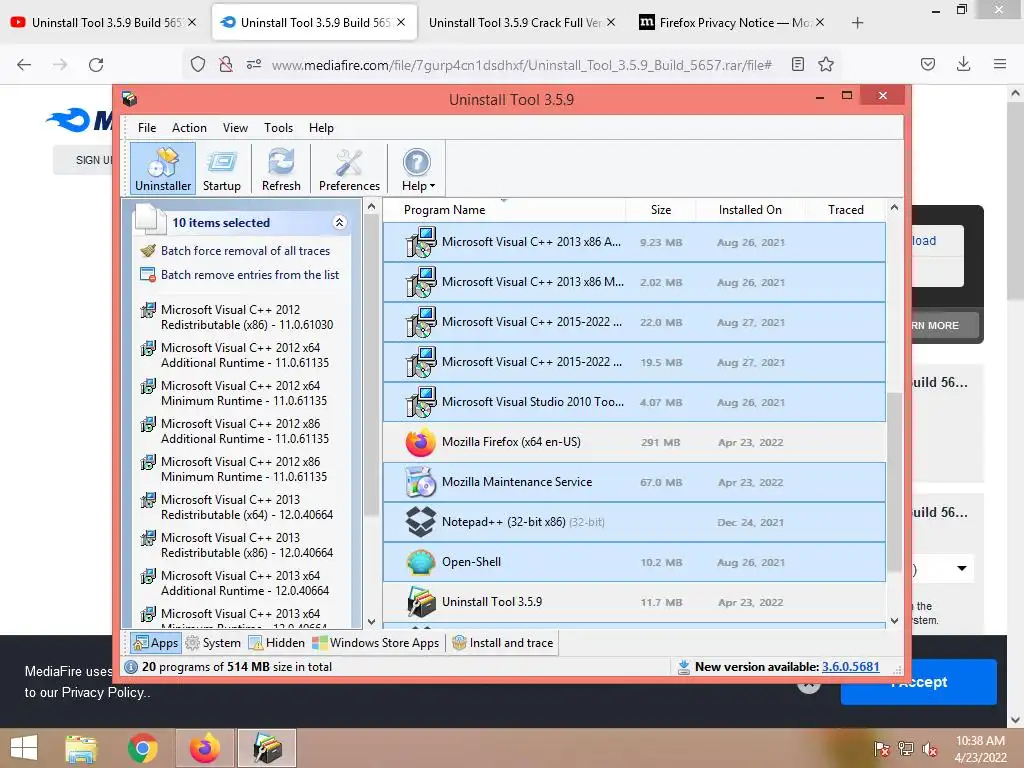
Task: Select Microsoft Visual Studio 2010 Too... icon
Action: (421, 402)
